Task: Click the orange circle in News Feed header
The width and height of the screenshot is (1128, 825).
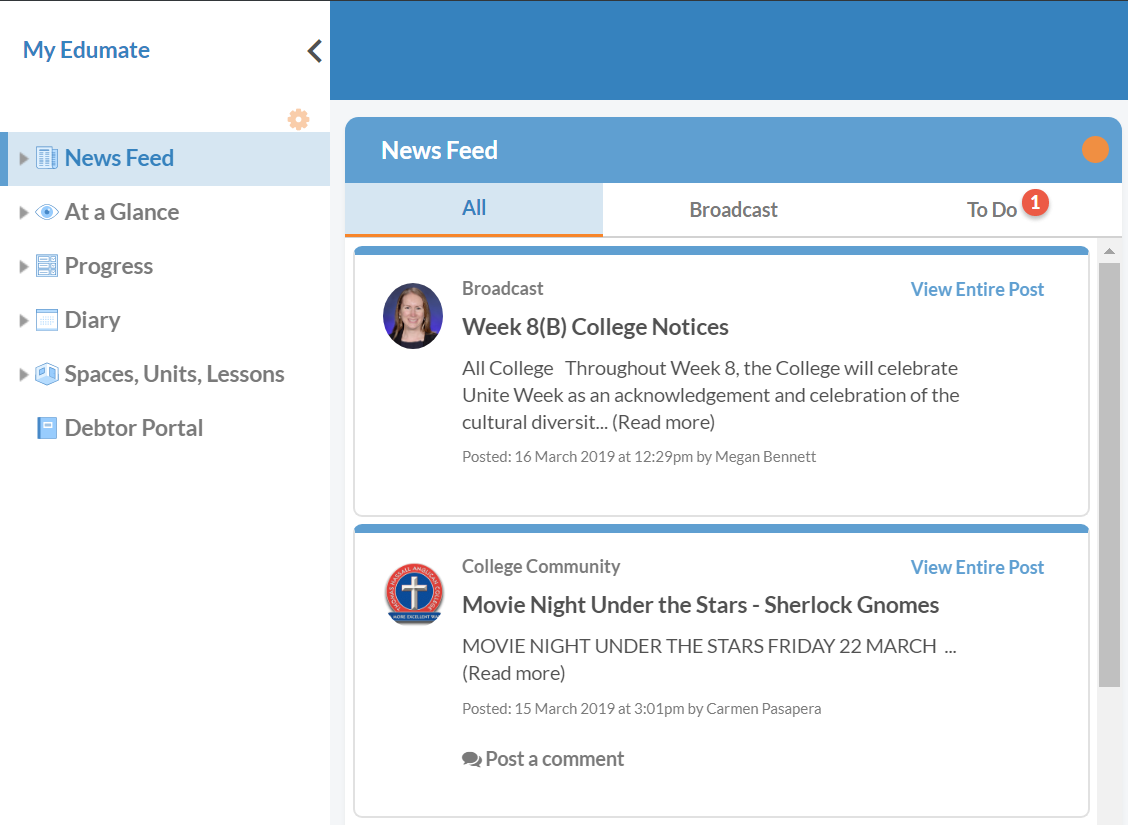Action: point(1095,150)
